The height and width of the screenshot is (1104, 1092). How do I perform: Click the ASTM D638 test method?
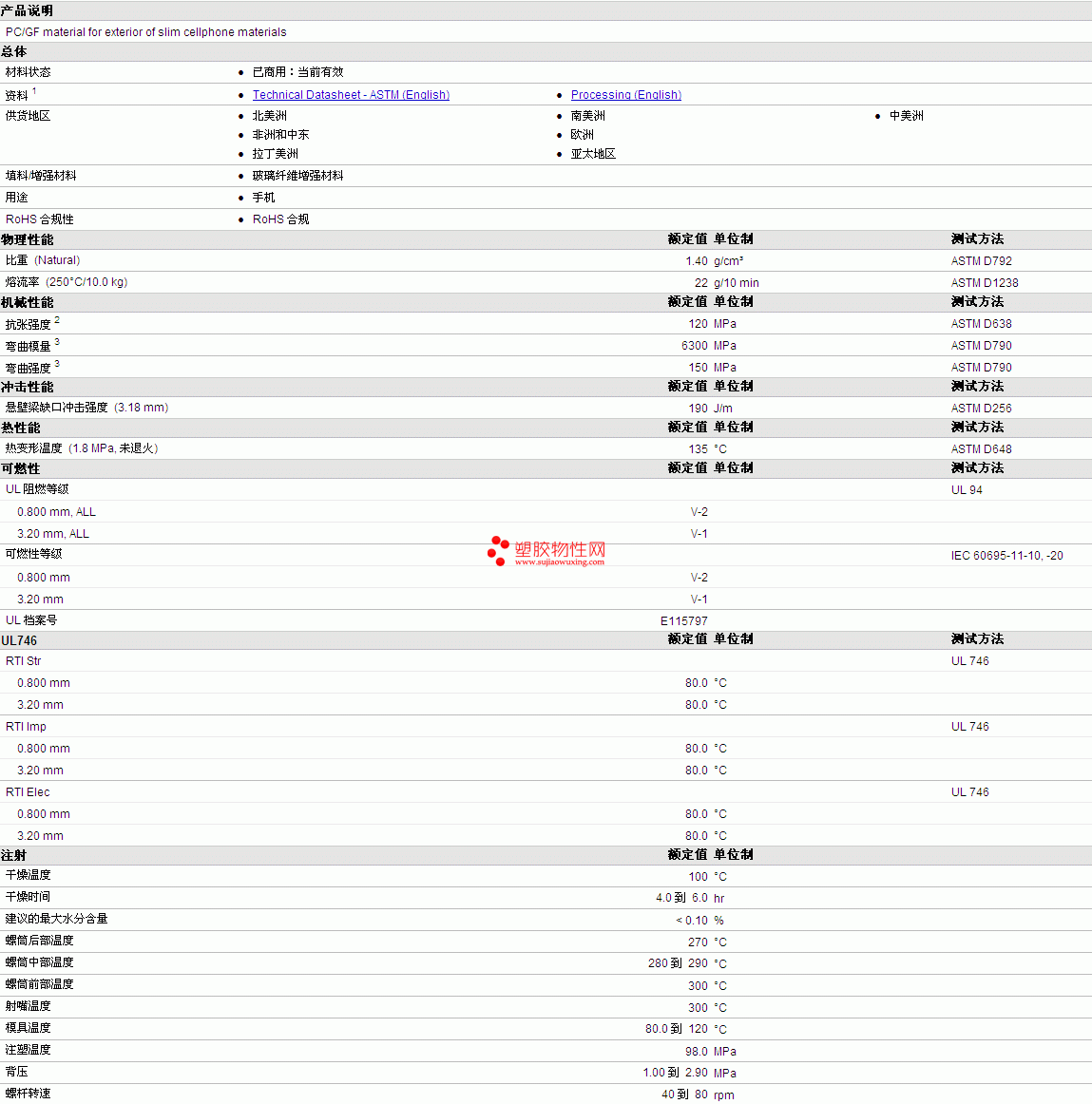[x=982, y=324]
